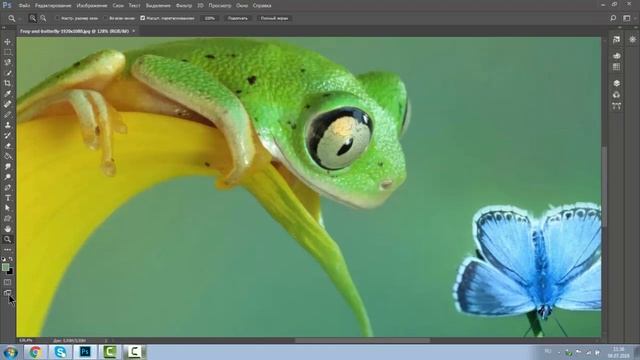Select the Crop tool
Screen dimensions: 640x360
pos(7,83)
